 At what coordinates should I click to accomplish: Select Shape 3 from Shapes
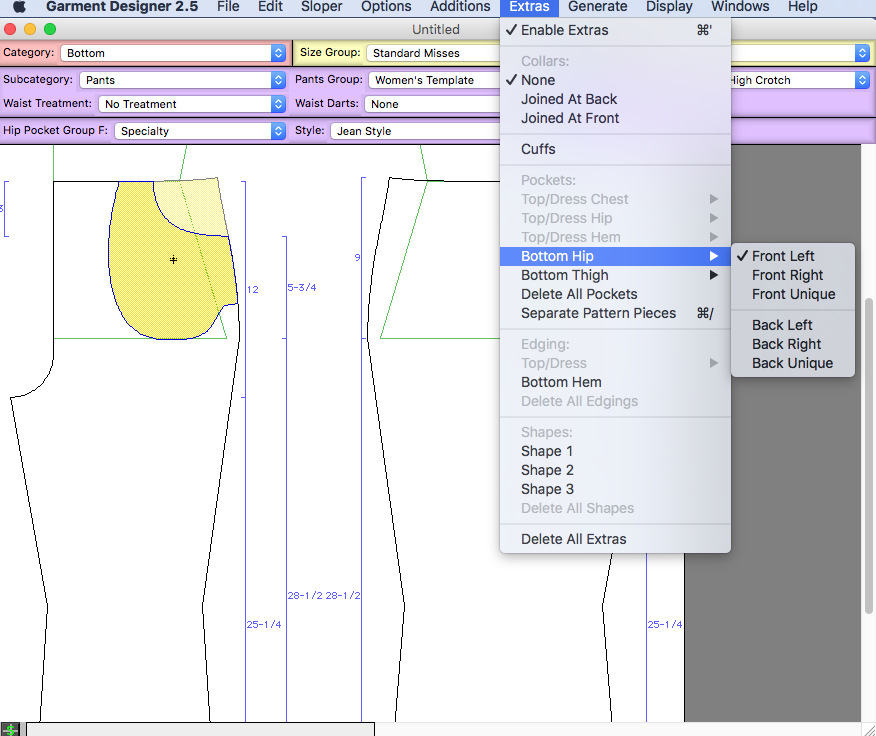tap(615, 489)
